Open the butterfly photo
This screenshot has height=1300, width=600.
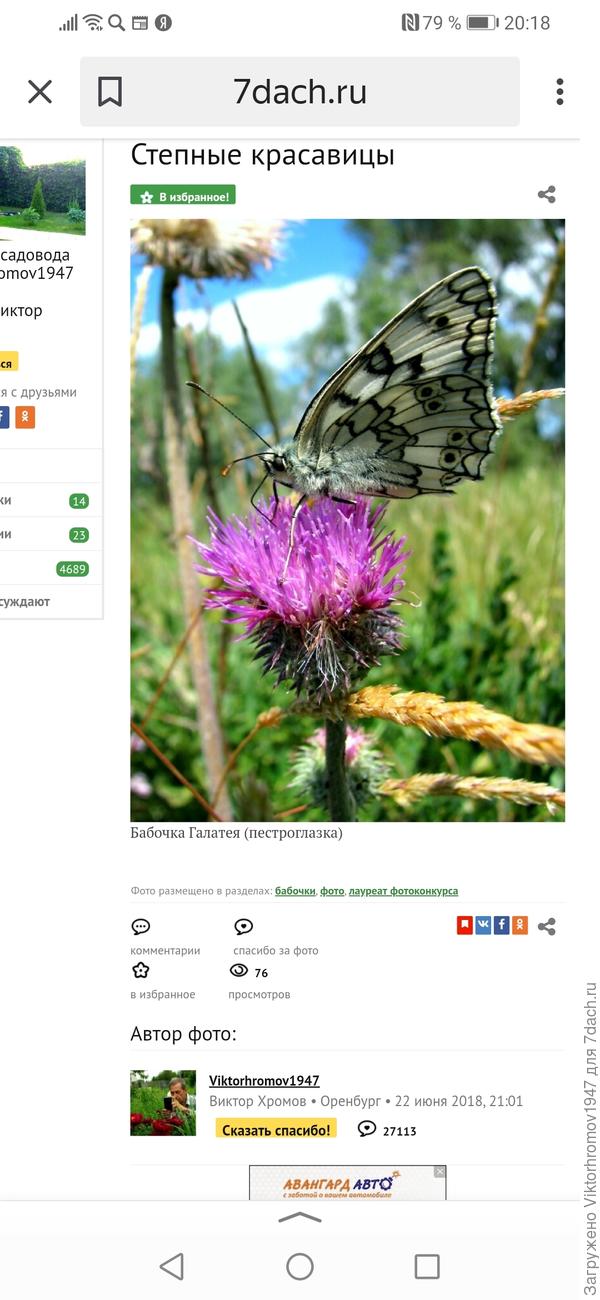point(347,520)
